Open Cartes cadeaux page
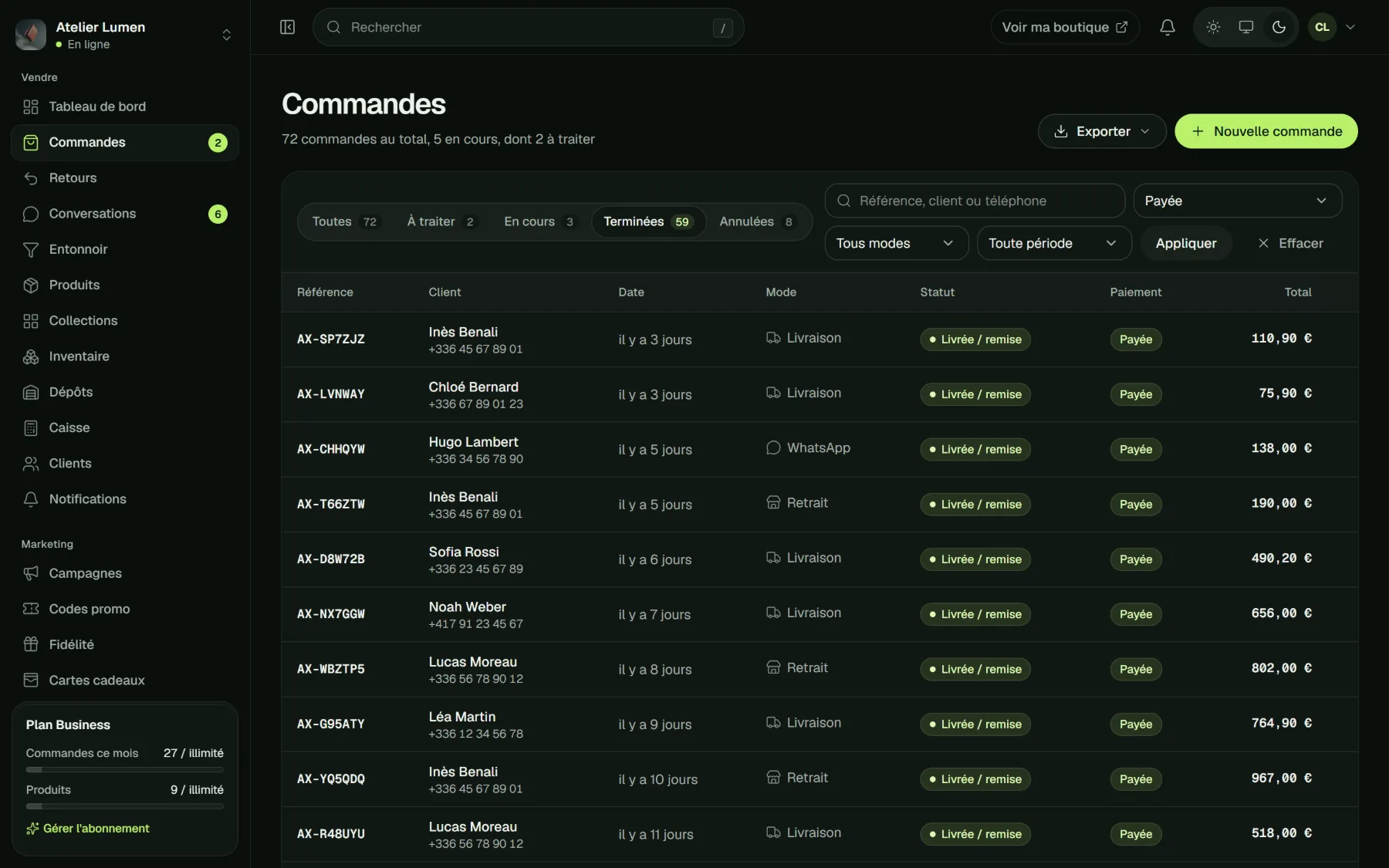 pos(125,681)
